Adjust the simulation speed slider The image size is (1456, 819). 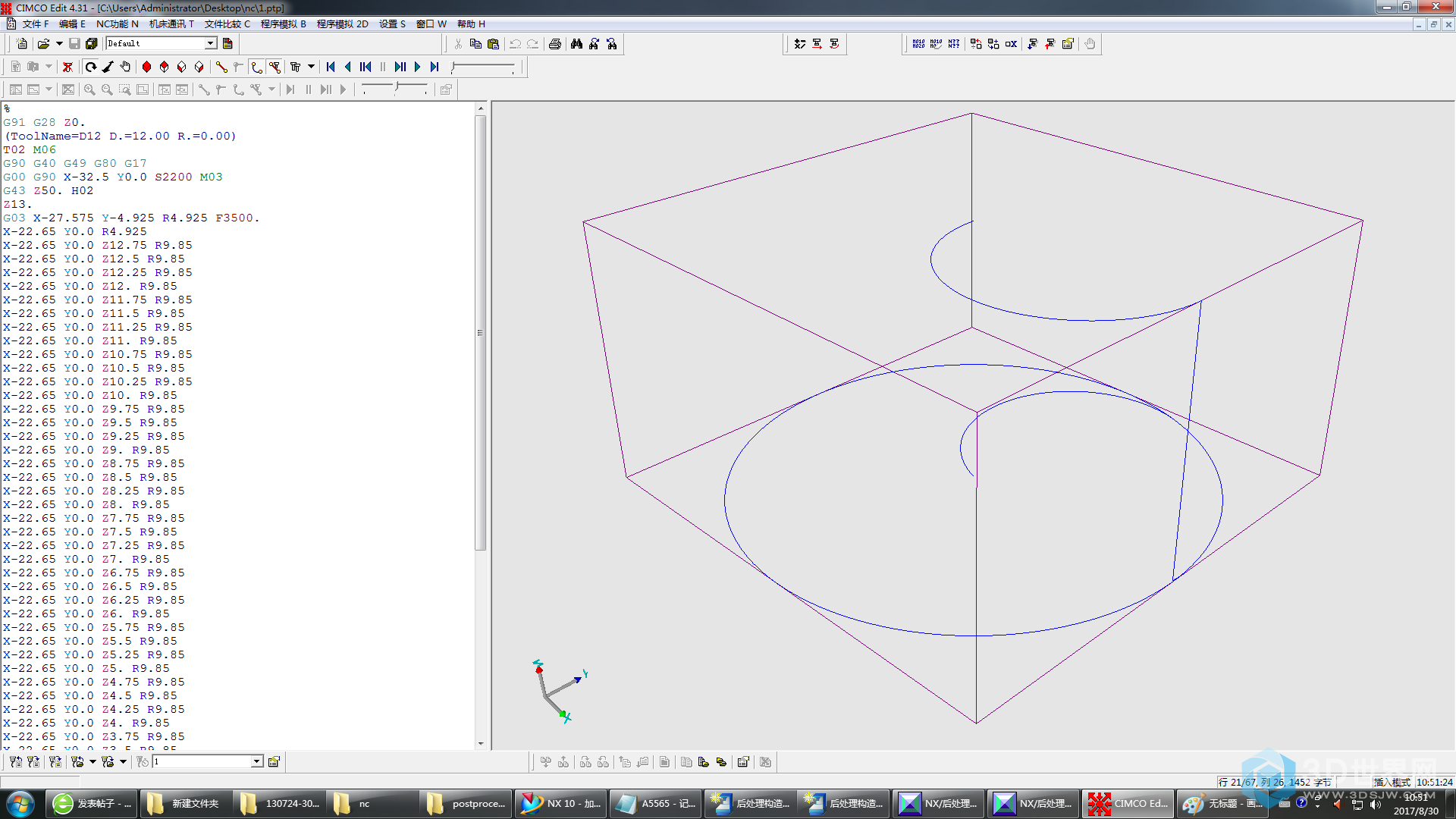coord(483,67)
